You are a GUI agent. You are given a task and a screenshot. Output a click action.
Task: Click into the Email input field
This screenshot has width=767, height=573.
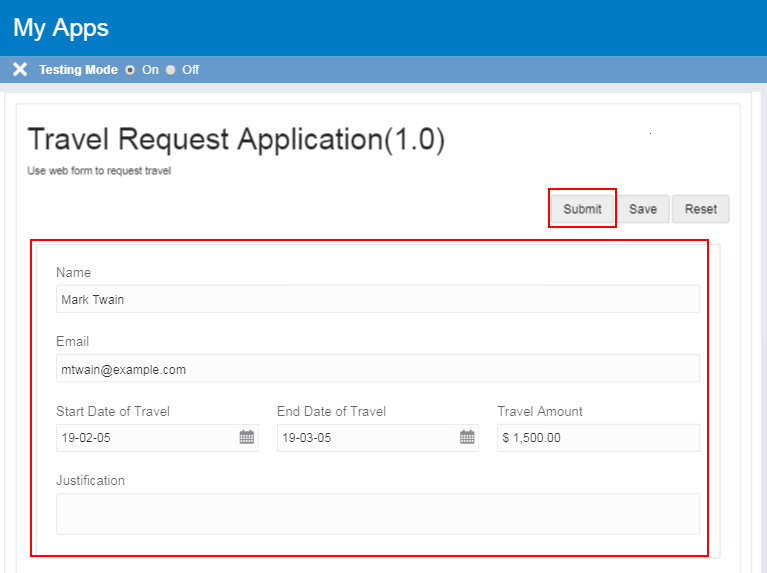(x=377, y=369)
